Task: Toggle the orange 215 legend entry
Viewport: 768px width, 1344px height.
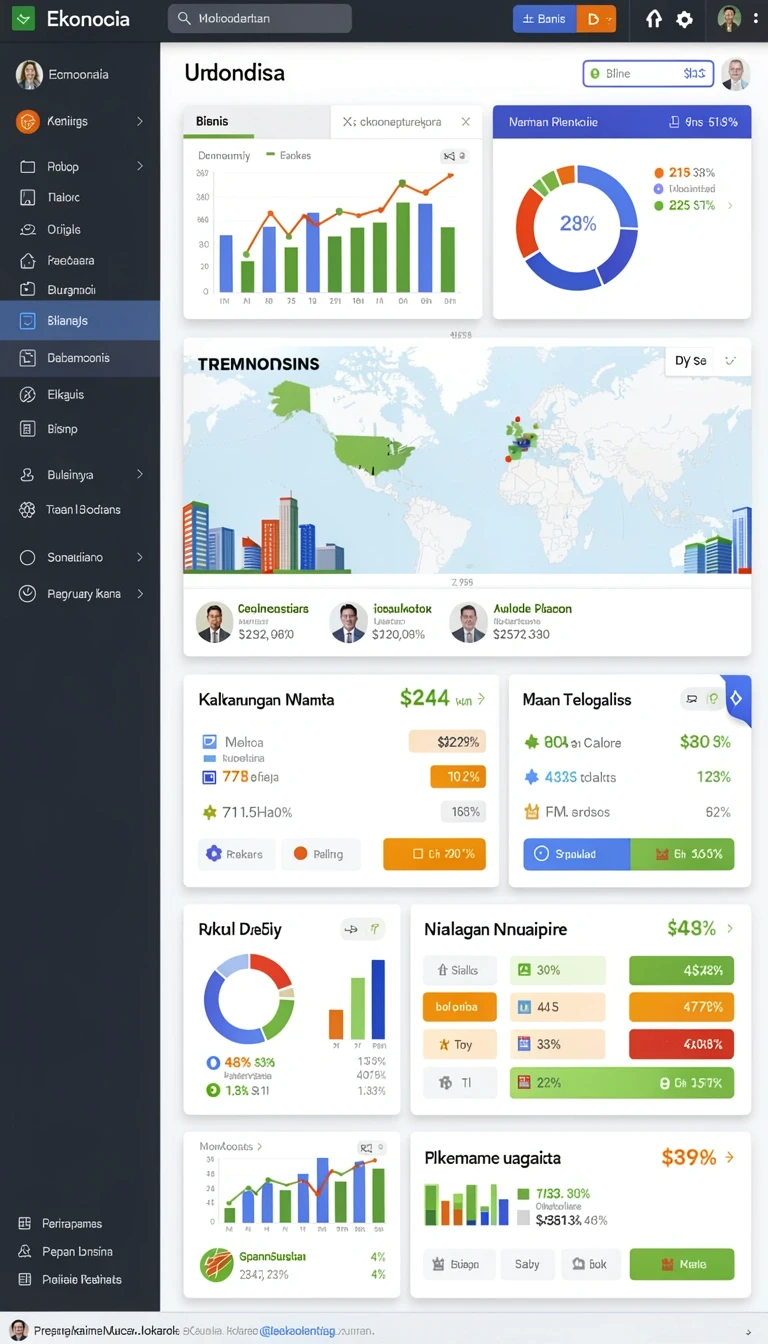Action: point(685,172)
